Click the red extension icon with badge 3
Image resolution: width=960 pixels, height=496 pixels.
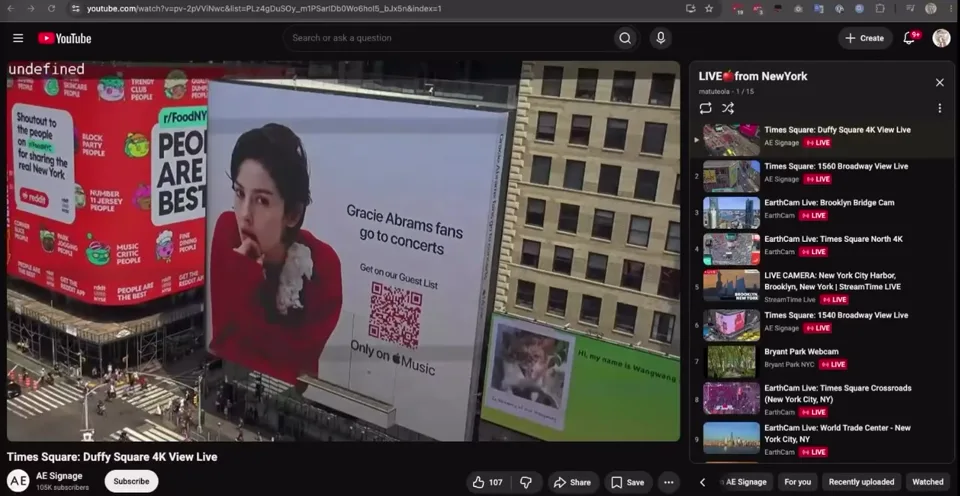click(x=758, y=9)
